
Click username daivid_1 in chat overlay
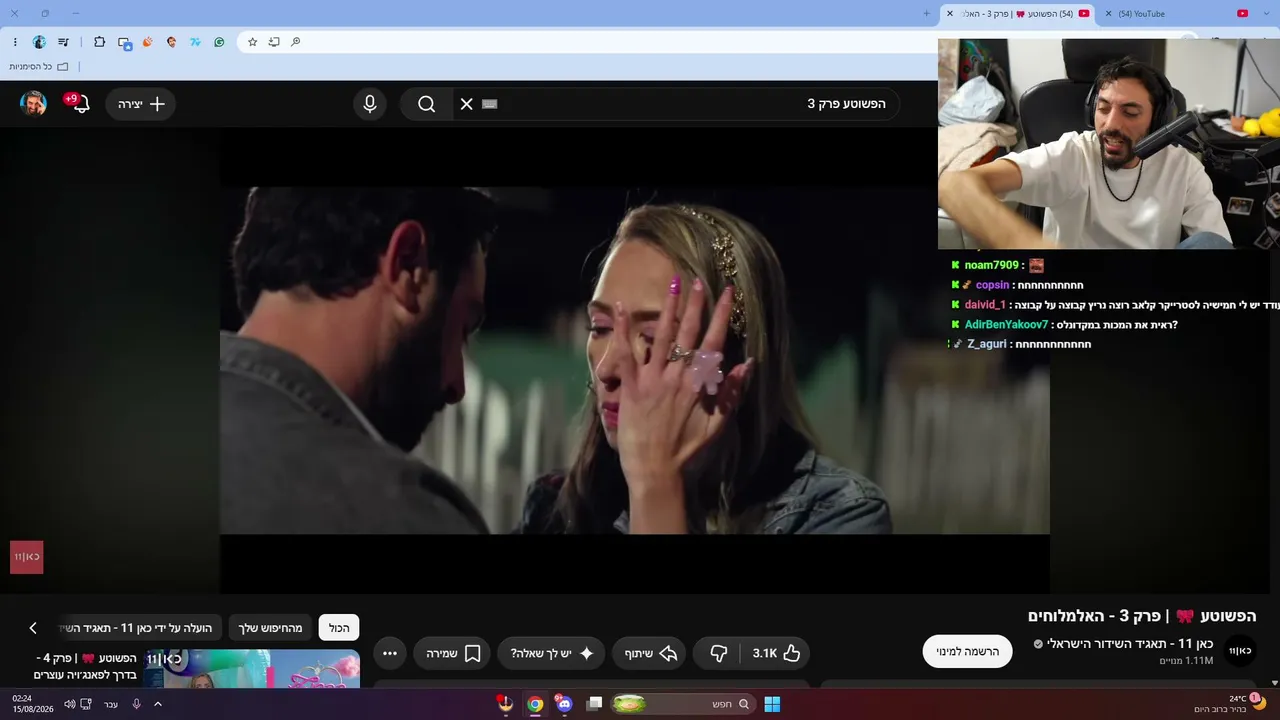point(985,305)
